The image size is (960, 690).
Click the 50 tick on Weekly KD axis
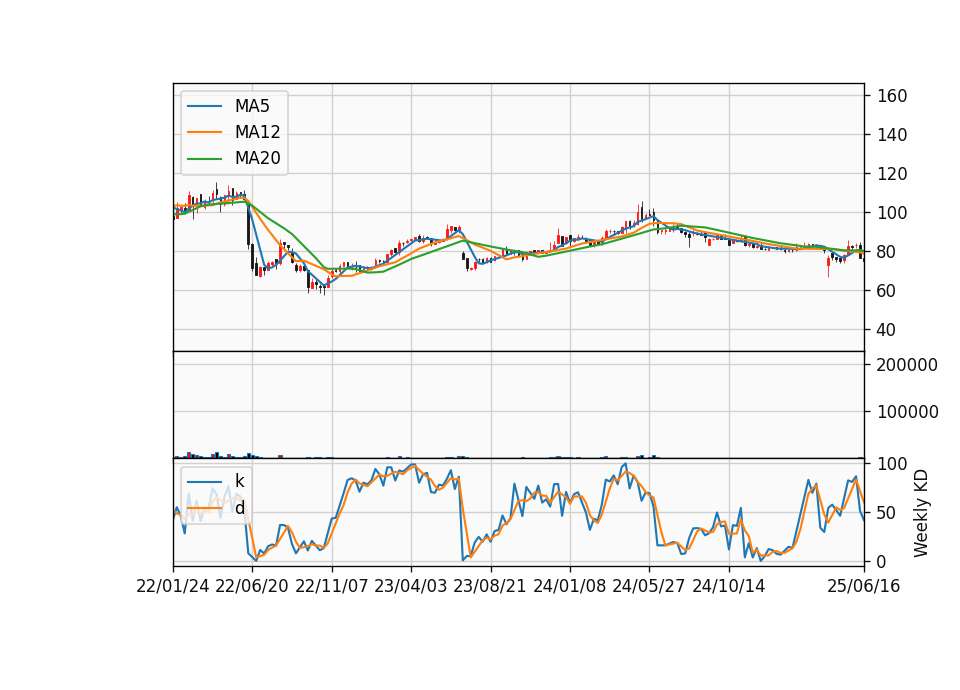click(x=887, y=513)
